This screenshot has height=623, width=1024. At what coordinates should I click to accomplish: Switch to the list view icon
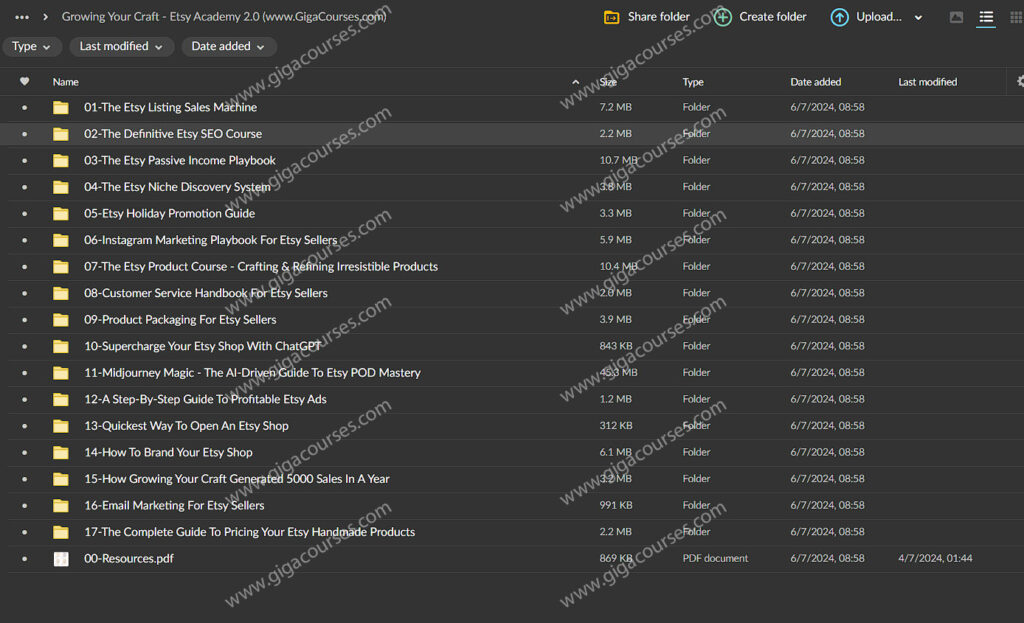click(986, 17)
